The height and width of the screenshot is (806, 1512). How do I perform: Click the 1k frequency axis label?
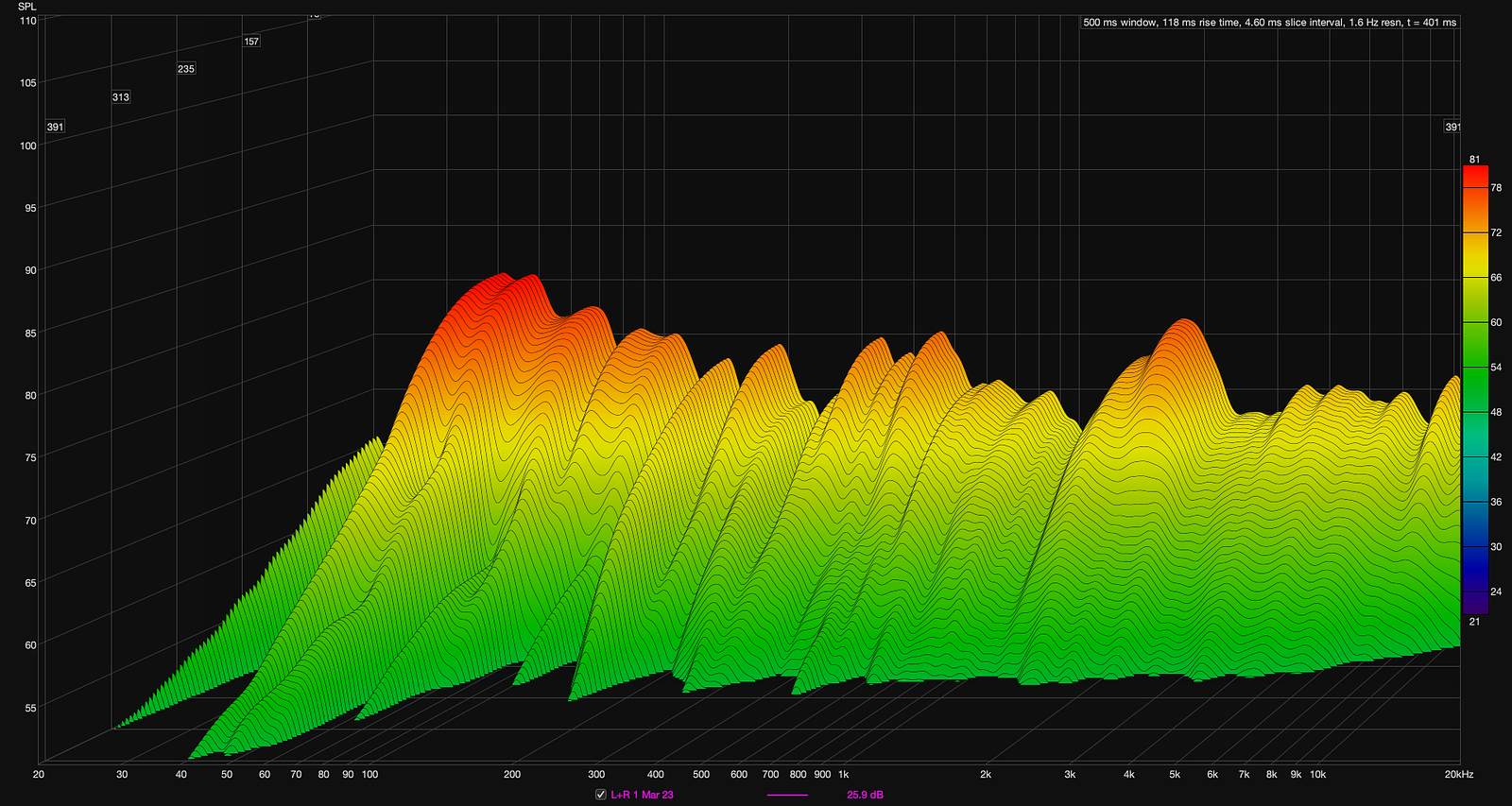843,774
